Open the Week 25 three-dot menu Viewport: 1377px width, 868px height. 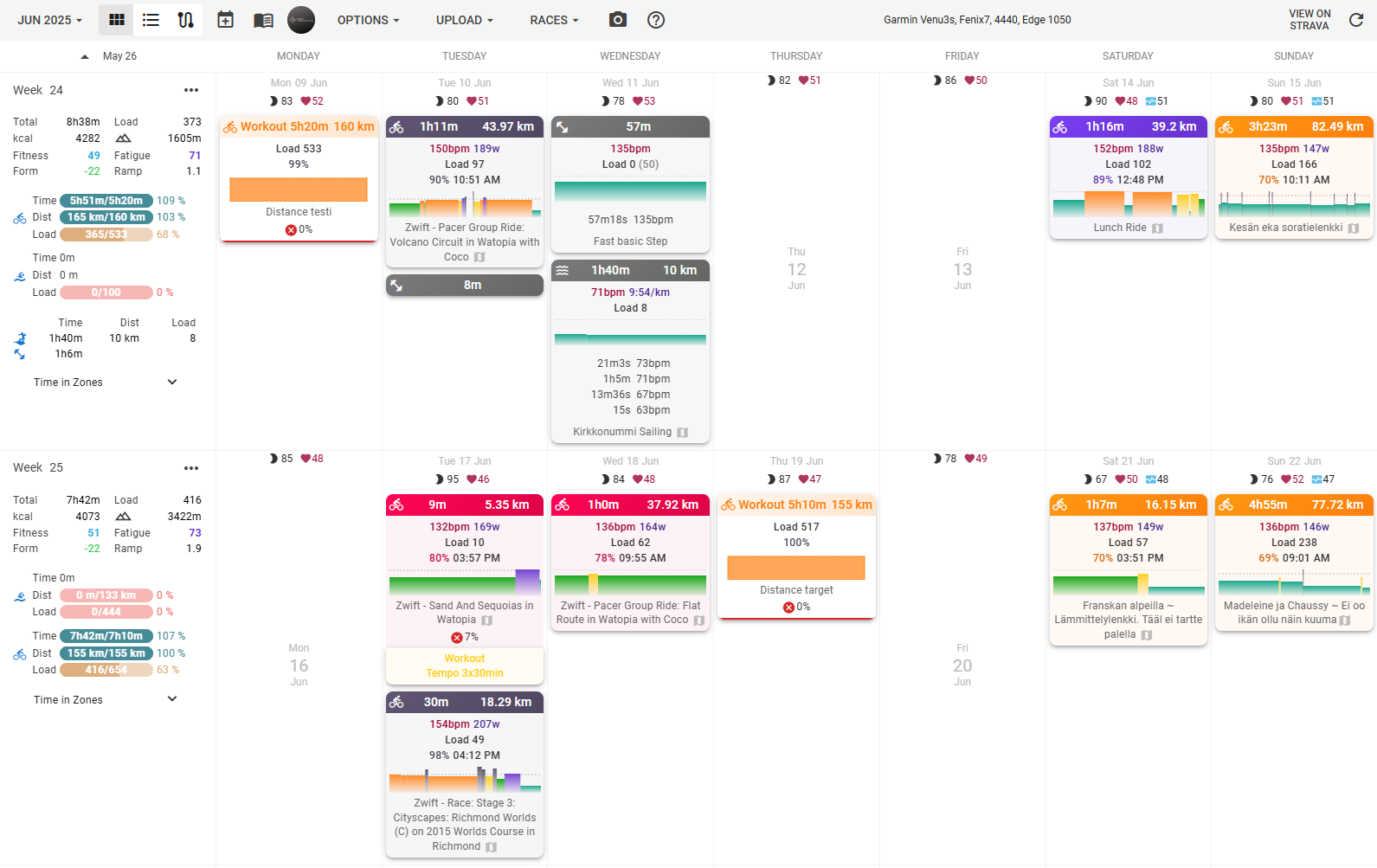pos(191,468)
